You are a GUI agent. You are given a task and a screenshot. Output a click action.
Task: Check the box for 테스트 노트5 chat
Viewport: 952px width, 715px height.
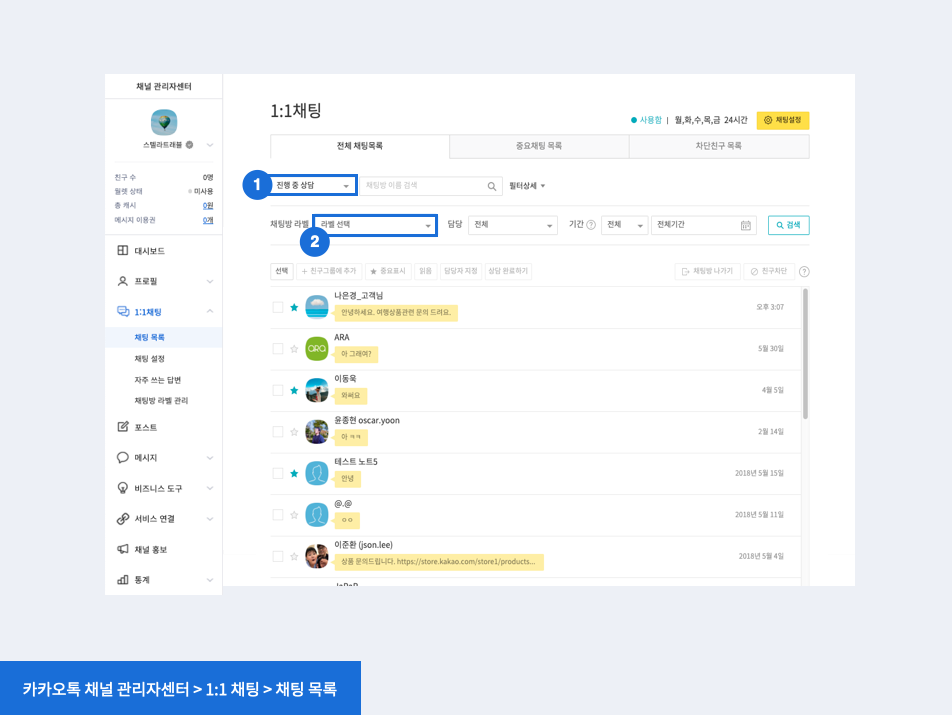pos(277,473)
